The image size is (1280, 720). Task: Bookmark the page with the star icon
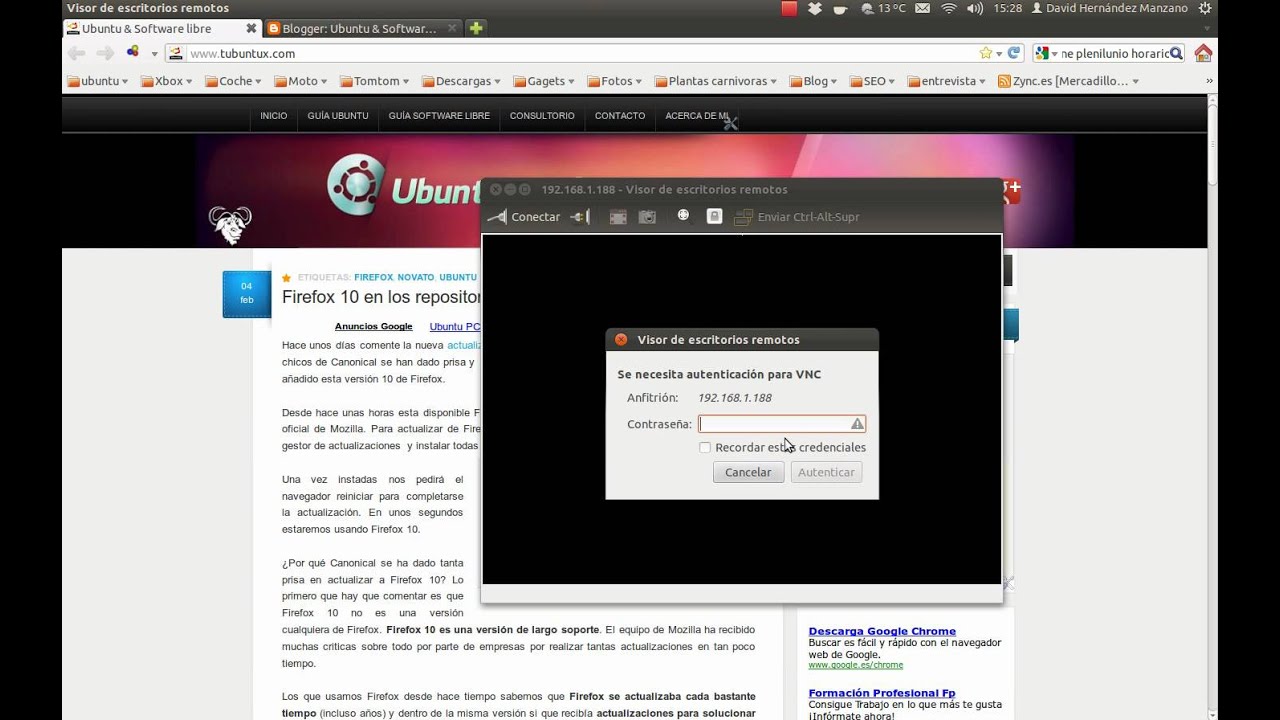click(x=986, y=53)
